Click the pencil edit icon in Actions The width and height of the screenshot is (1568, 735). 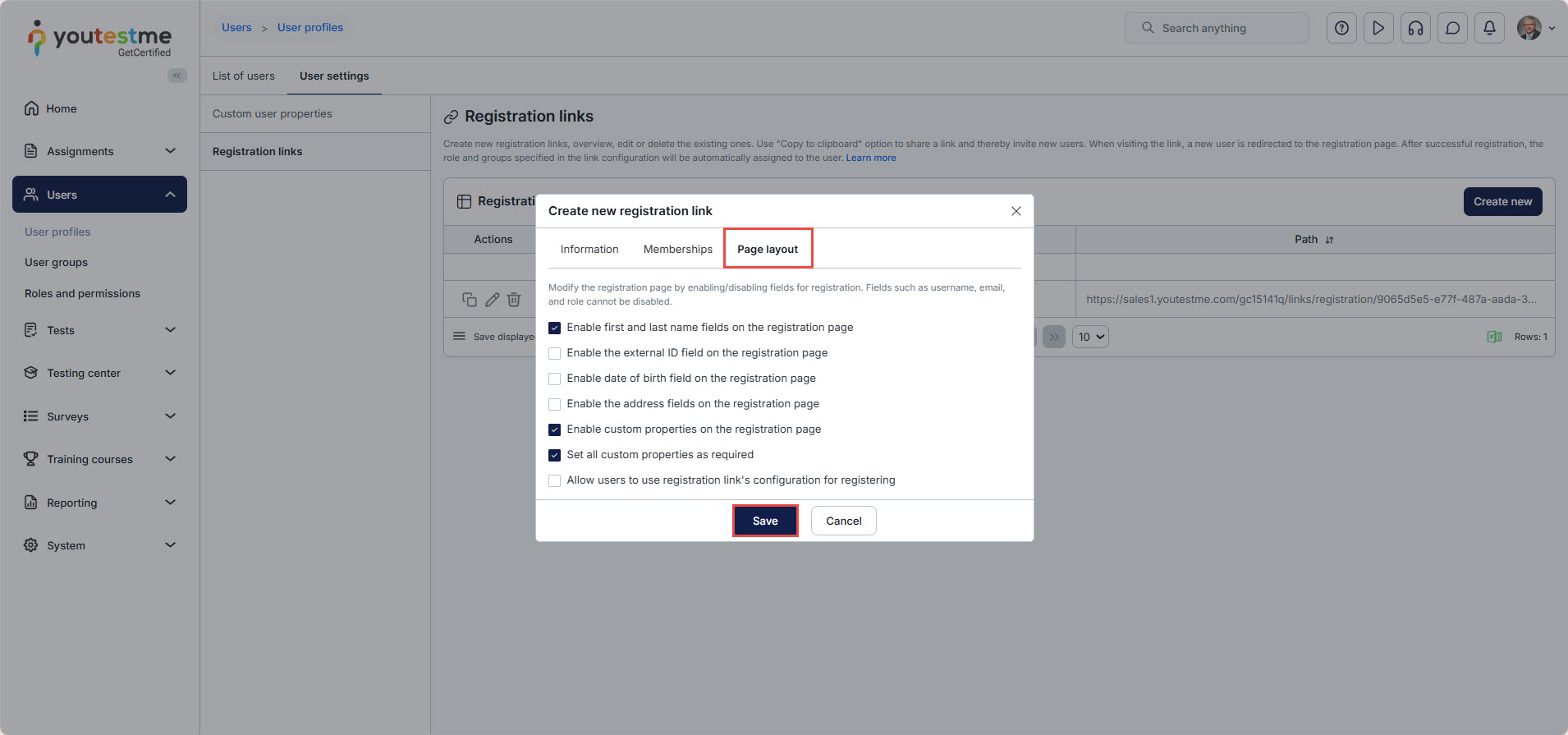(492, 300)
